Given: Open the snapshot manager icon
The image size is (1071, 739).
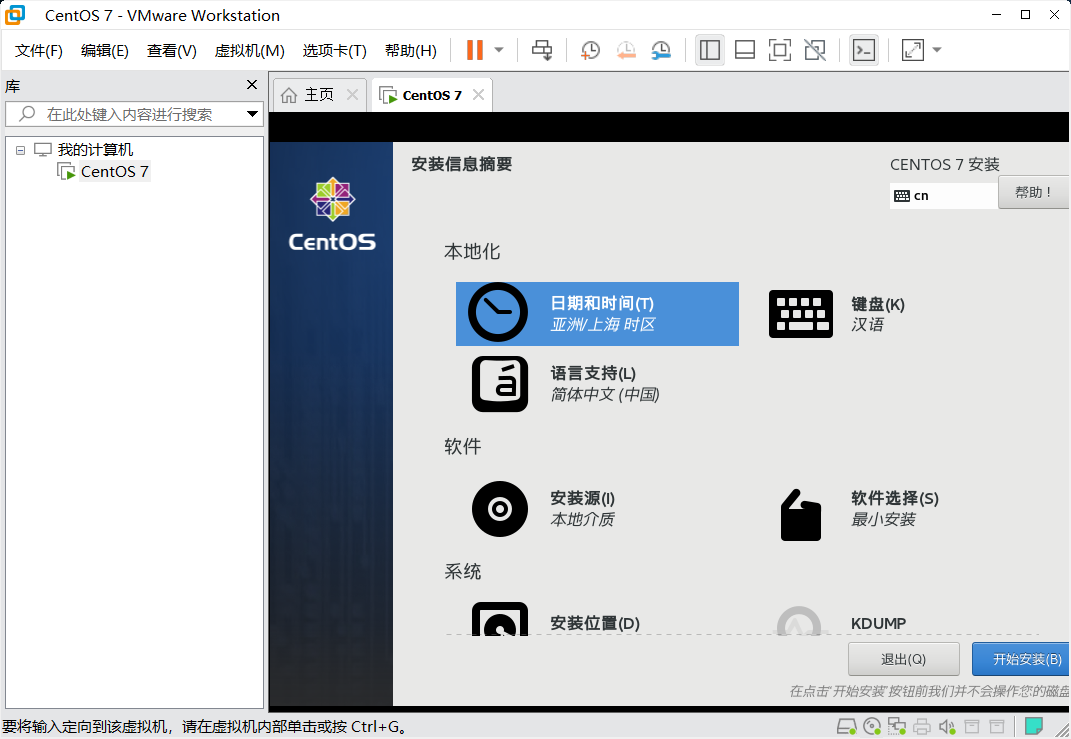Looking at the screenshot, I should (x=660, y=50).
